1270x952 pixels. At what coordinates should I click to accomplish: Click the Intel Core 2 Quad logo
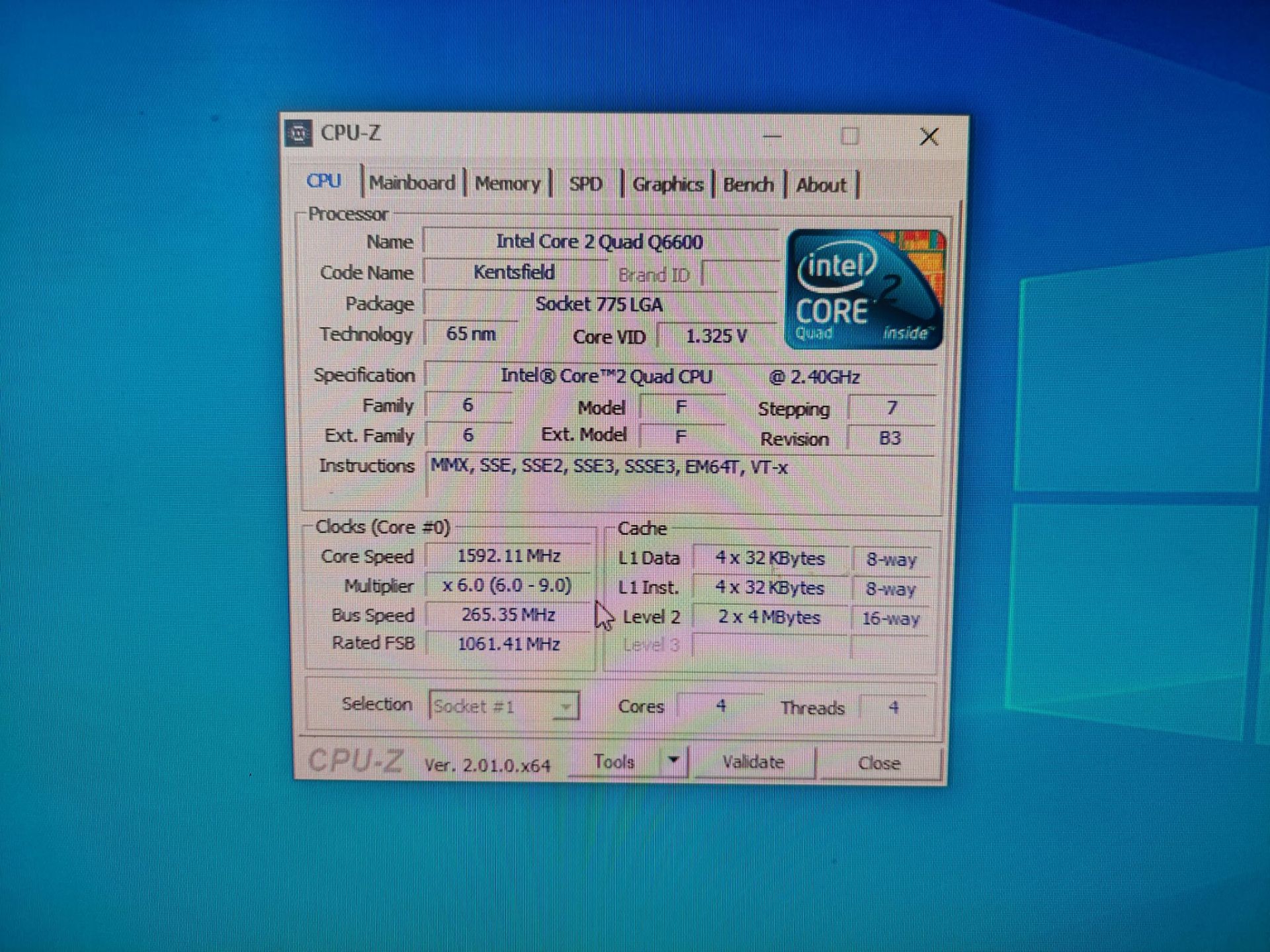(865, 289)
